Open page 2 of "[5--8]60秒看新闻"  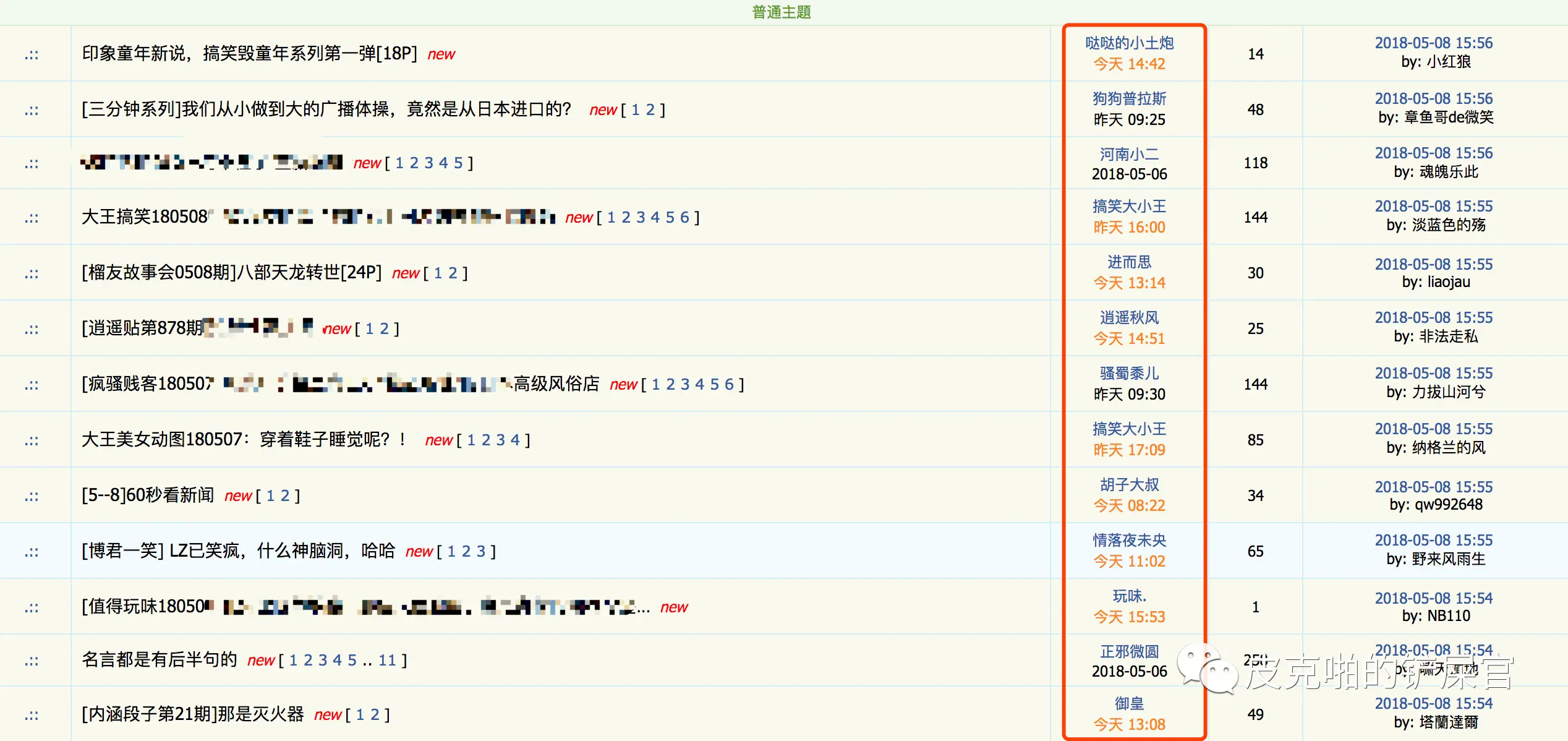coord(284,495)
